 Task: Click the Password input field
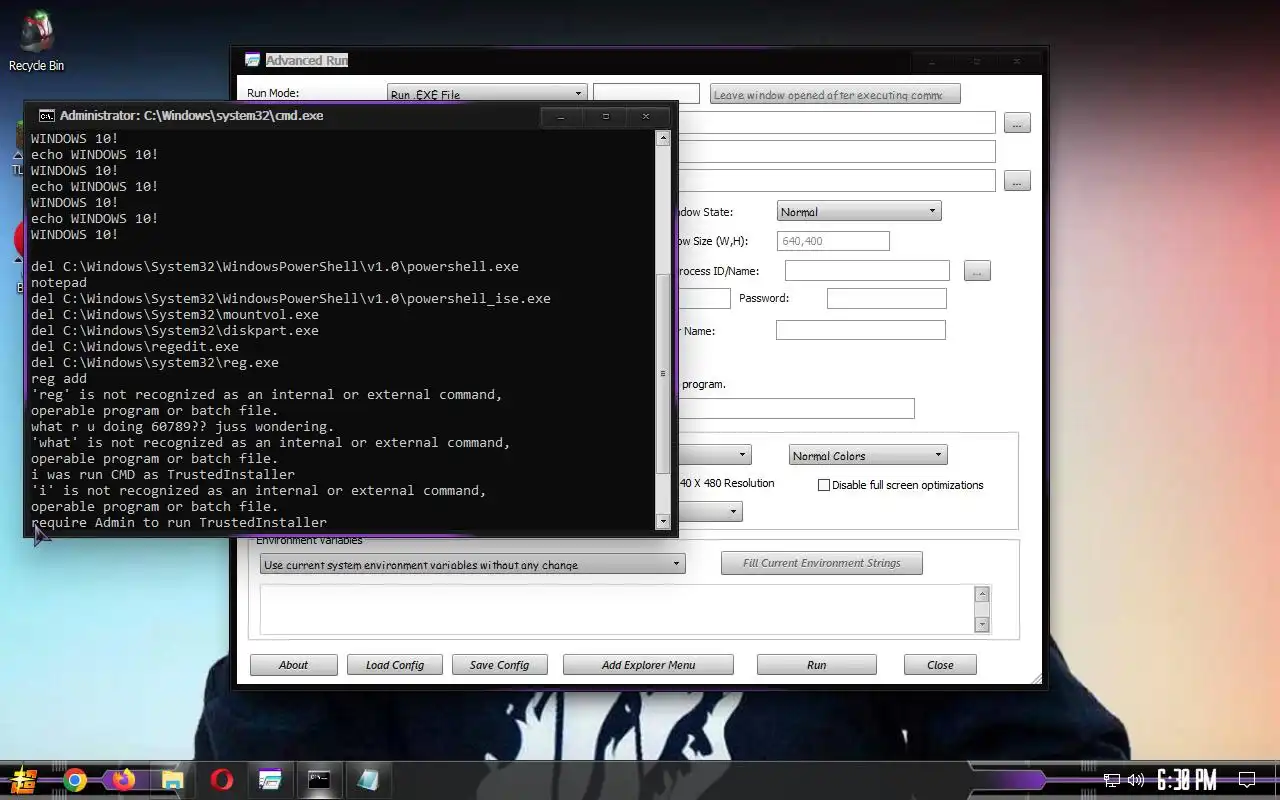[x=886, y=298]
